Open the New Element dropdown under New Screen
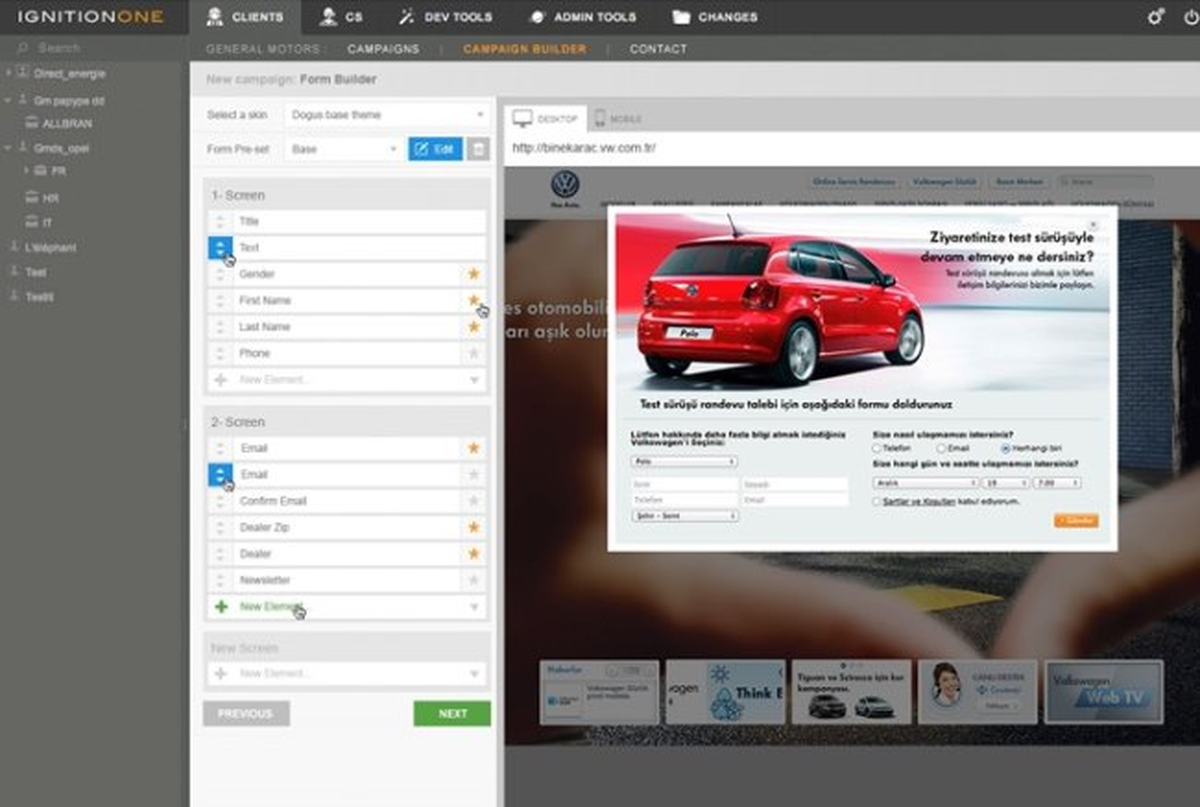This screenshot has width=1200, height=807. click(x=474, y=674)
